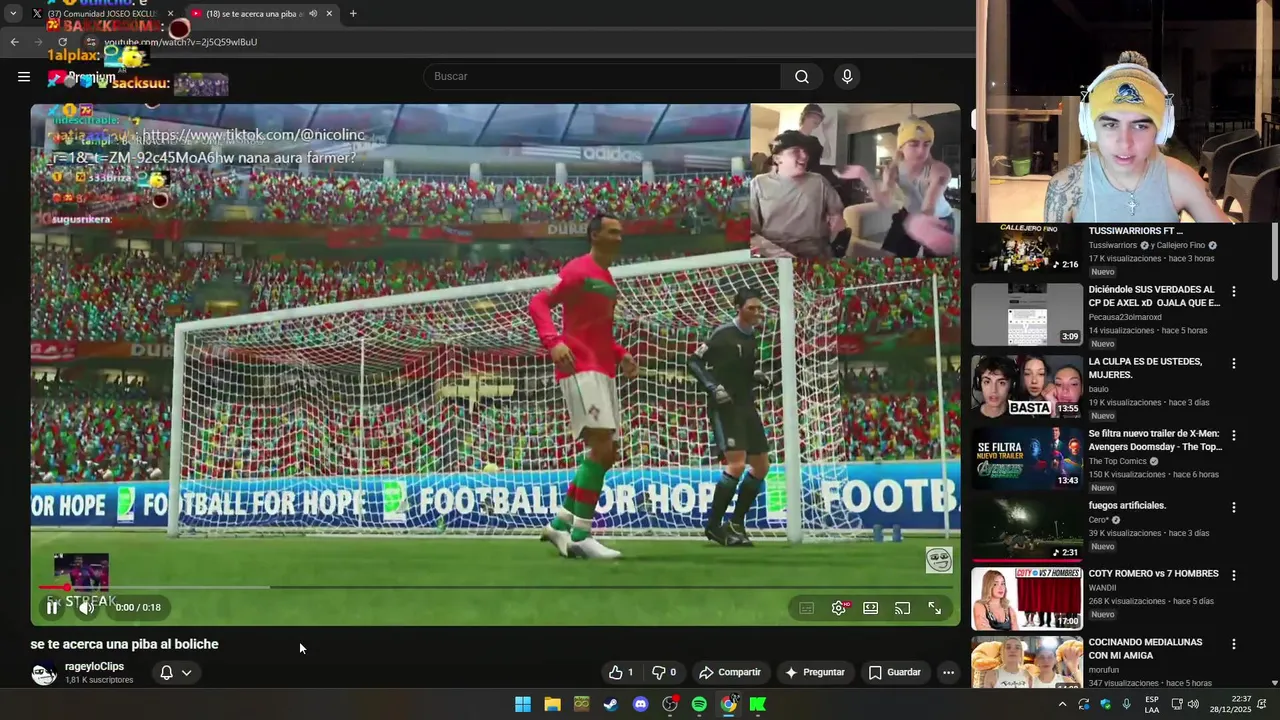Screen dimensions: 1280x720
Task: Click the 'The Top Comics' channel name
Action: [x=1118, y=461]
